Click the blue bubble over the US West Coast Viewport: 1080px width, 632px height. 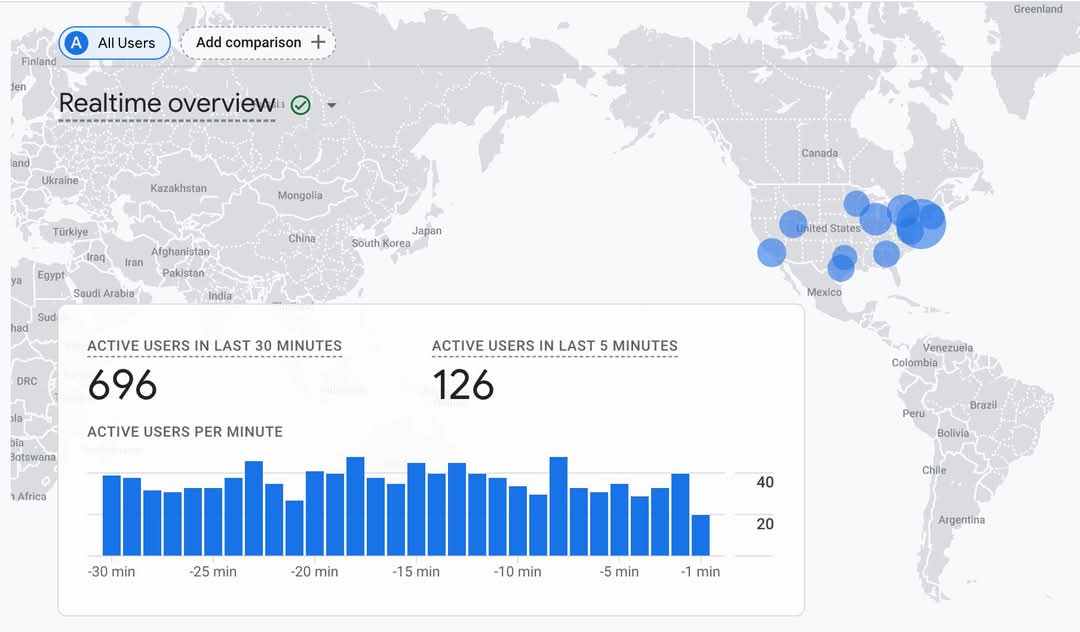pos(771,253)
